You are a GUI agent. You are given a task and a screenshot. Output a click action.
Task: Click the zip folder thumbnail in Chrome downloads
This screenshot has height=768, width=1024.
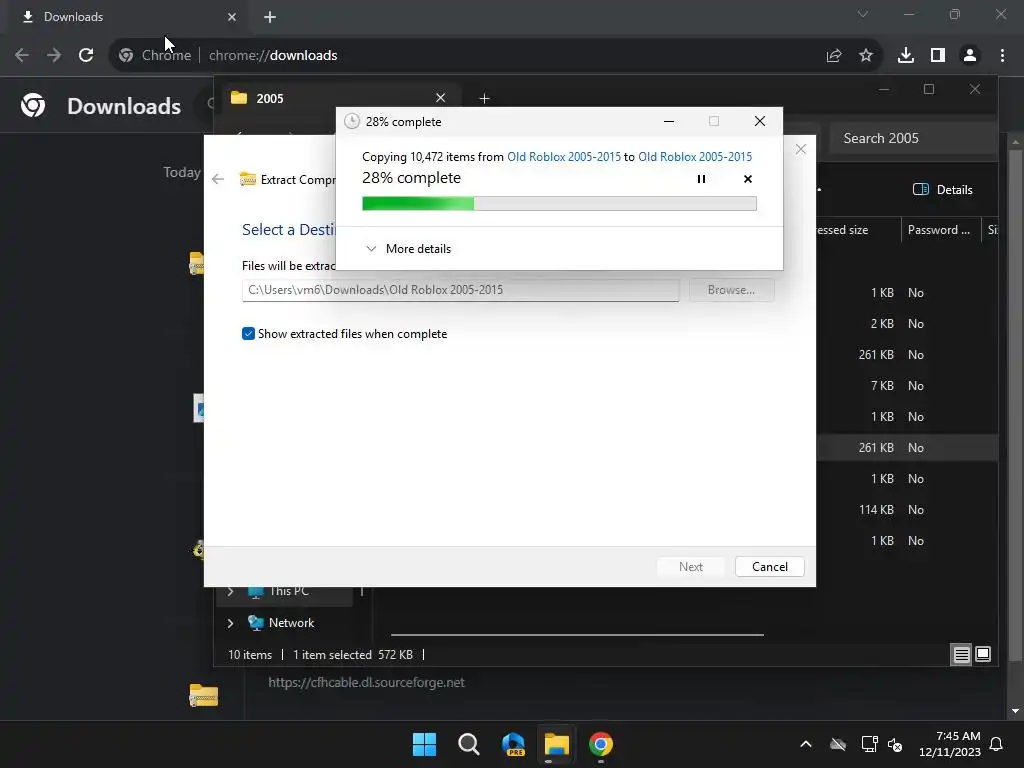tap(203, 695)
